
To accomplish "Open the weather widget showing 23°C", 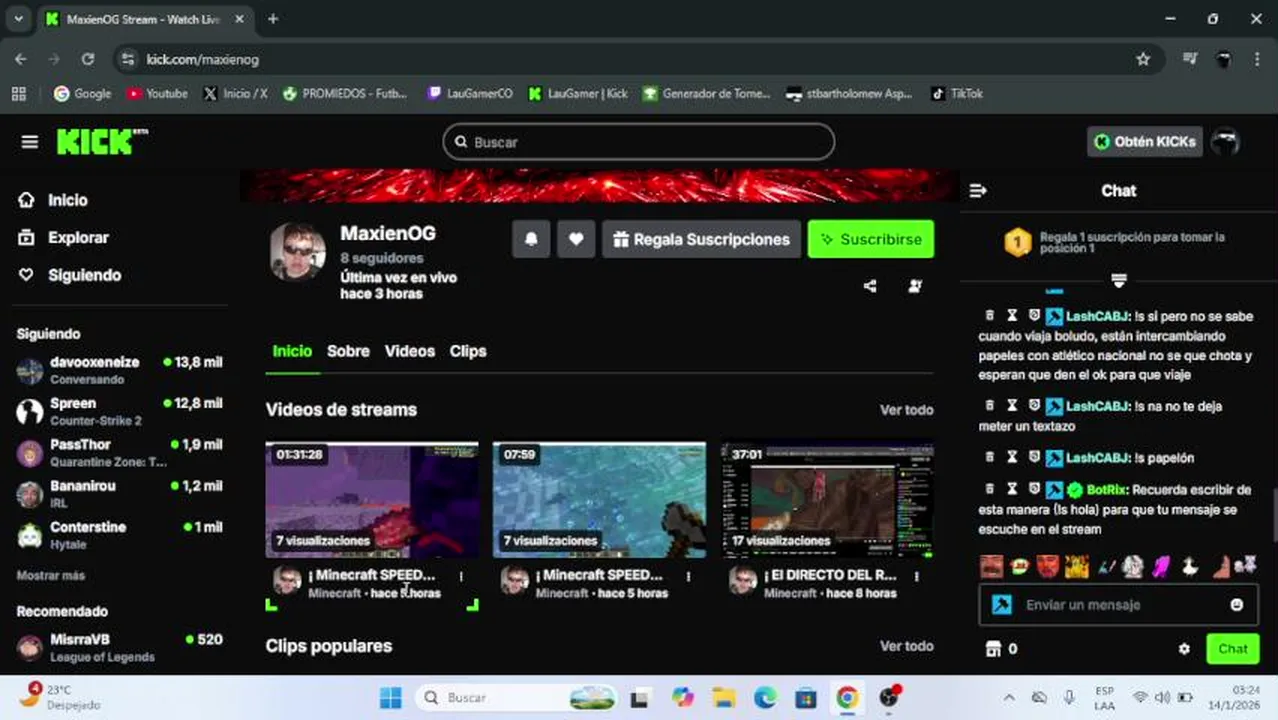I will coord(62,697).
